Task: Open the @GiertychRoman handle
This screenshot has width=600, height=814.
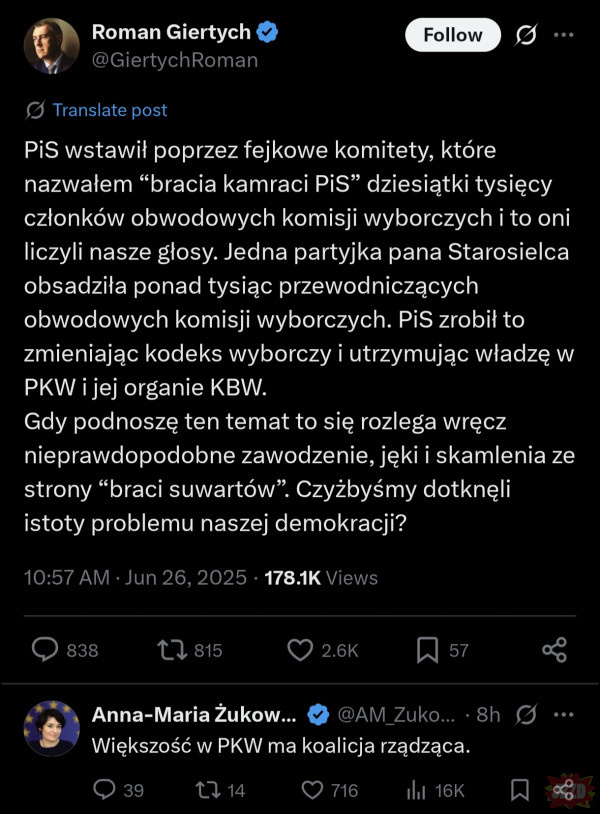Action: tap(175, 60)
